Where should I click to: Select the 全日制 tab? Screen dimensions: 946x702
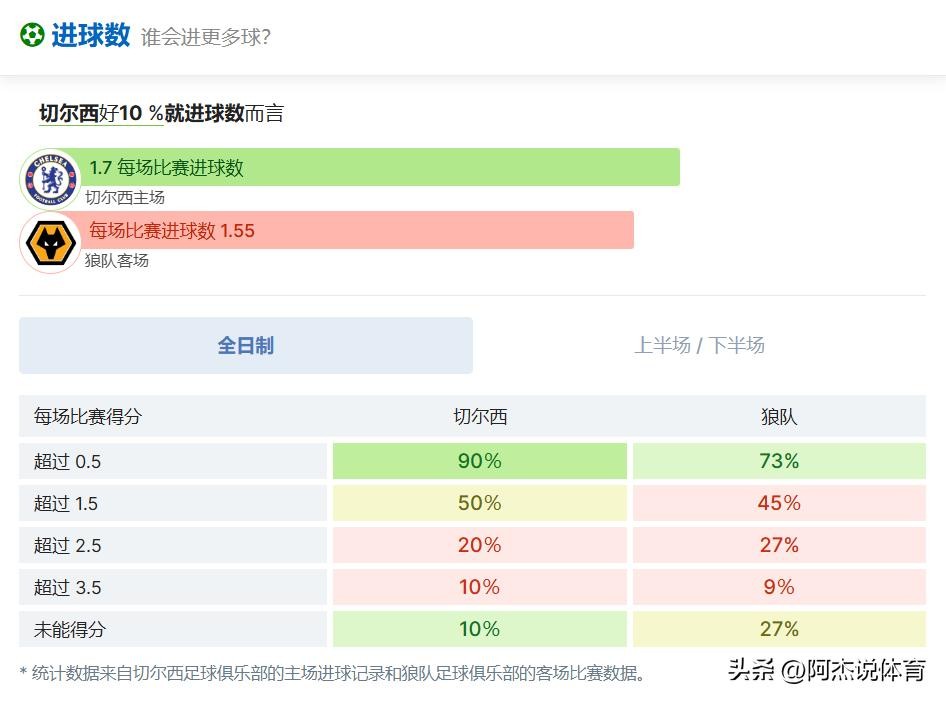click(x=245, y=346)
